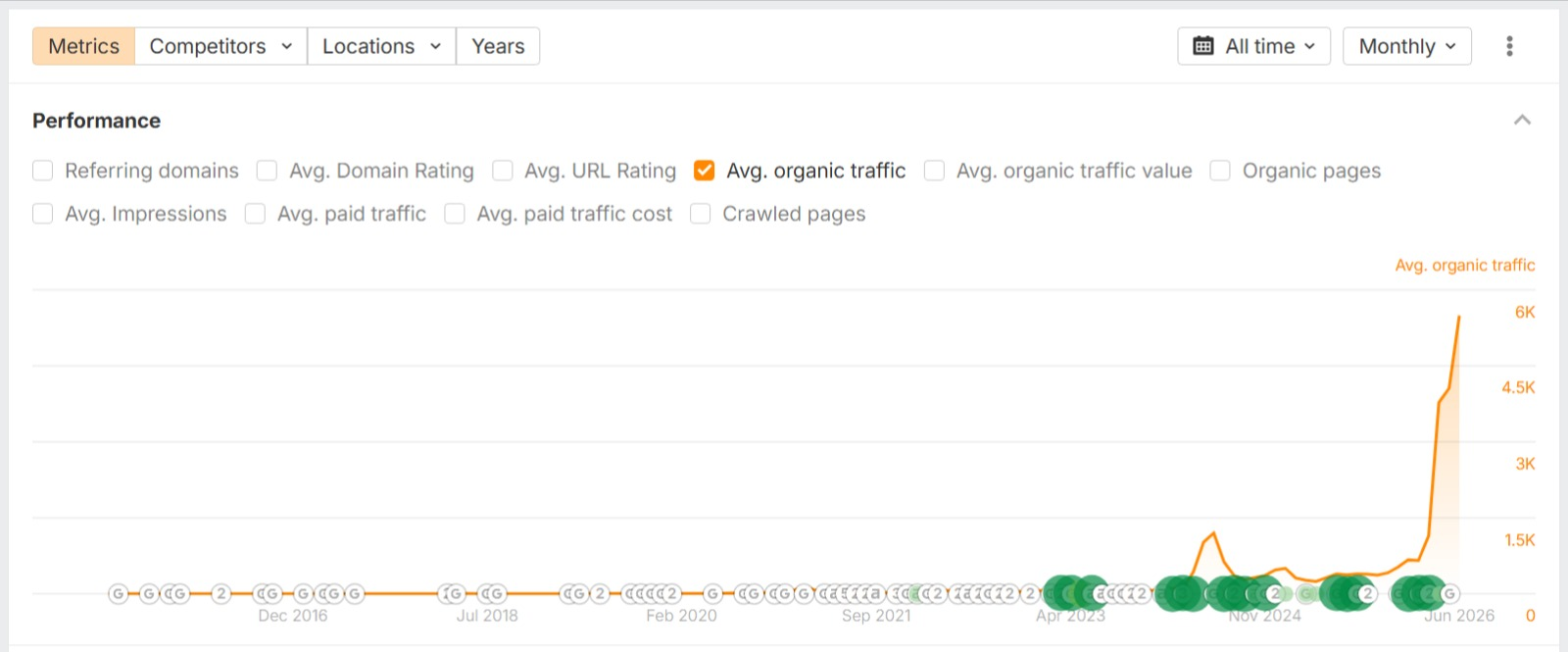Enable Avg. Domain Rating checkbox

(267, 171)
